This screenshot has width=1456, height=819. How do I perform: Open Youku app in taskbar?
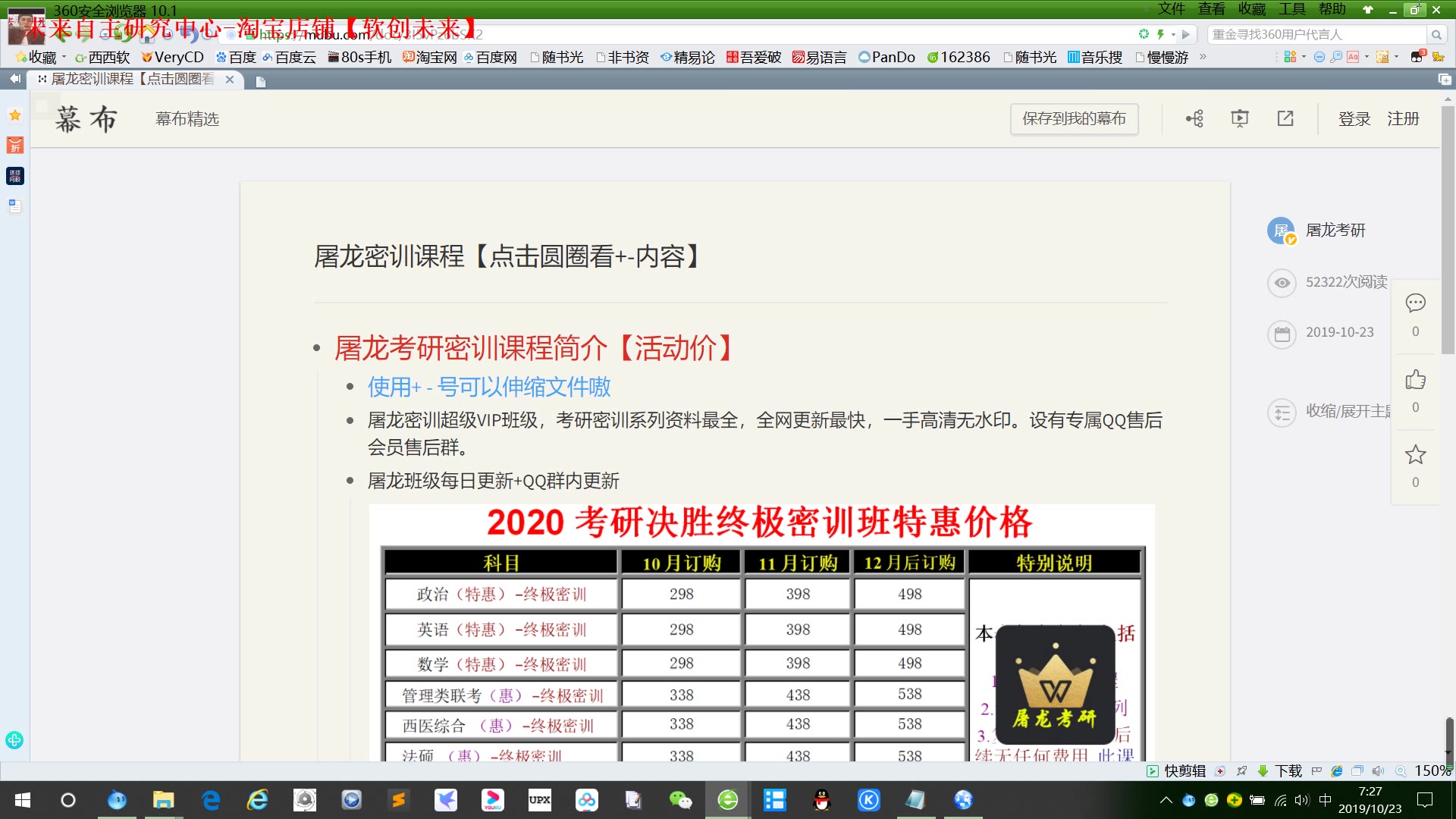click(x=492, y=800)
